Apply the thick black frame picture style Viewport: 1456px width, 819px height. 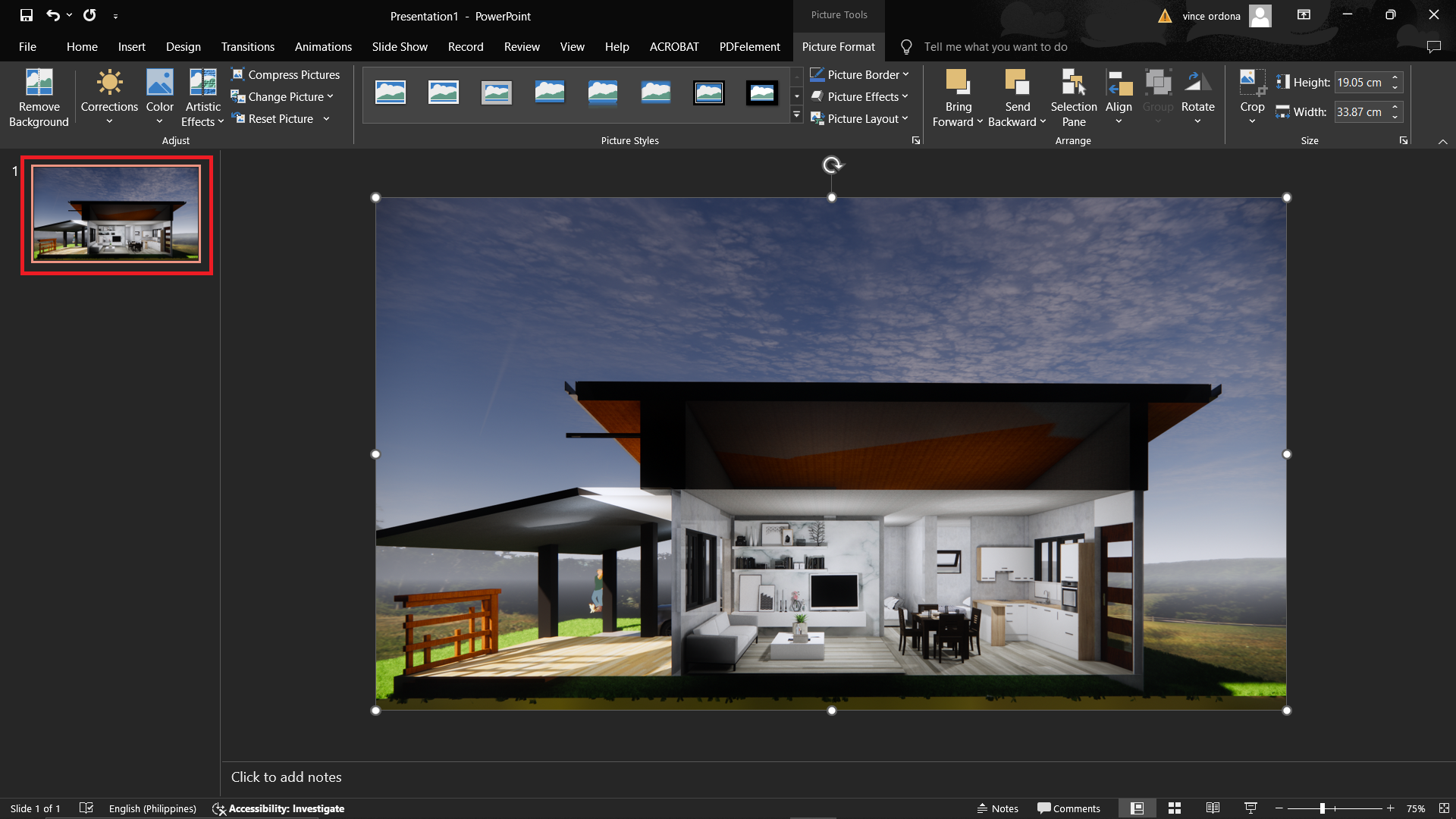(x=762, y=93)
